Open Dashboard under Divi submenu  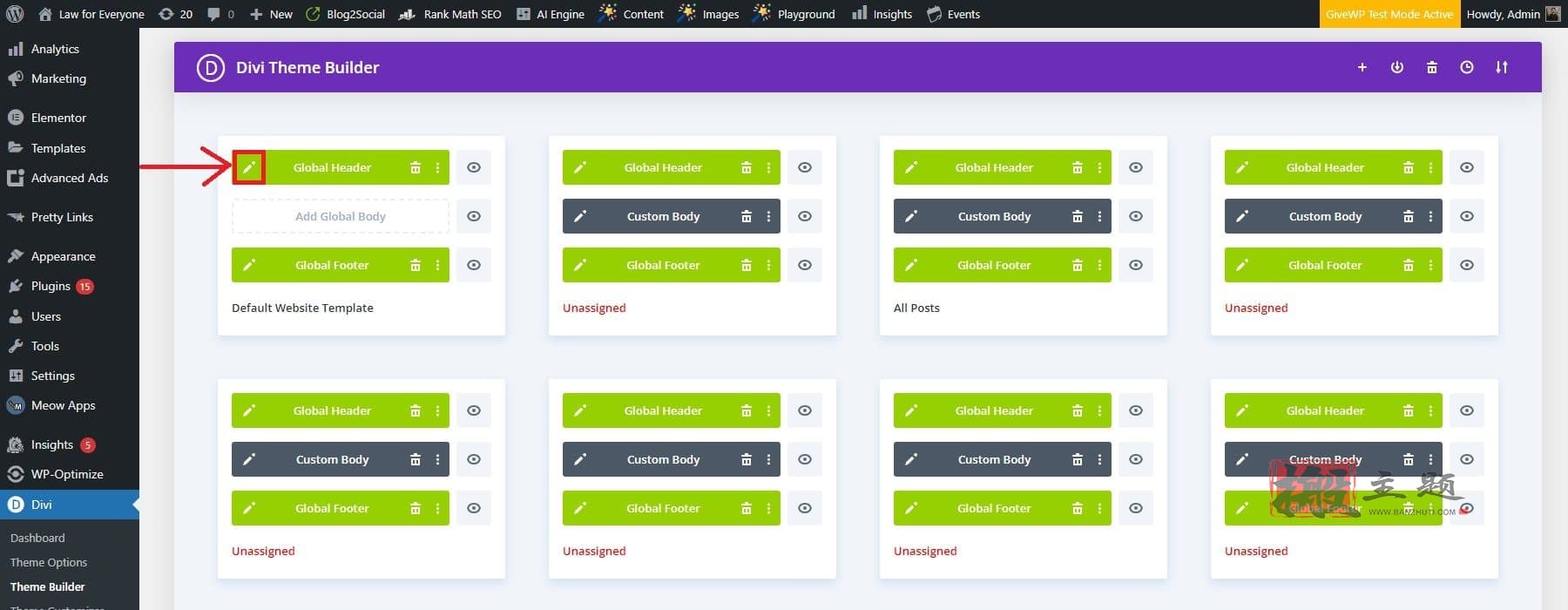click(37, 538)
